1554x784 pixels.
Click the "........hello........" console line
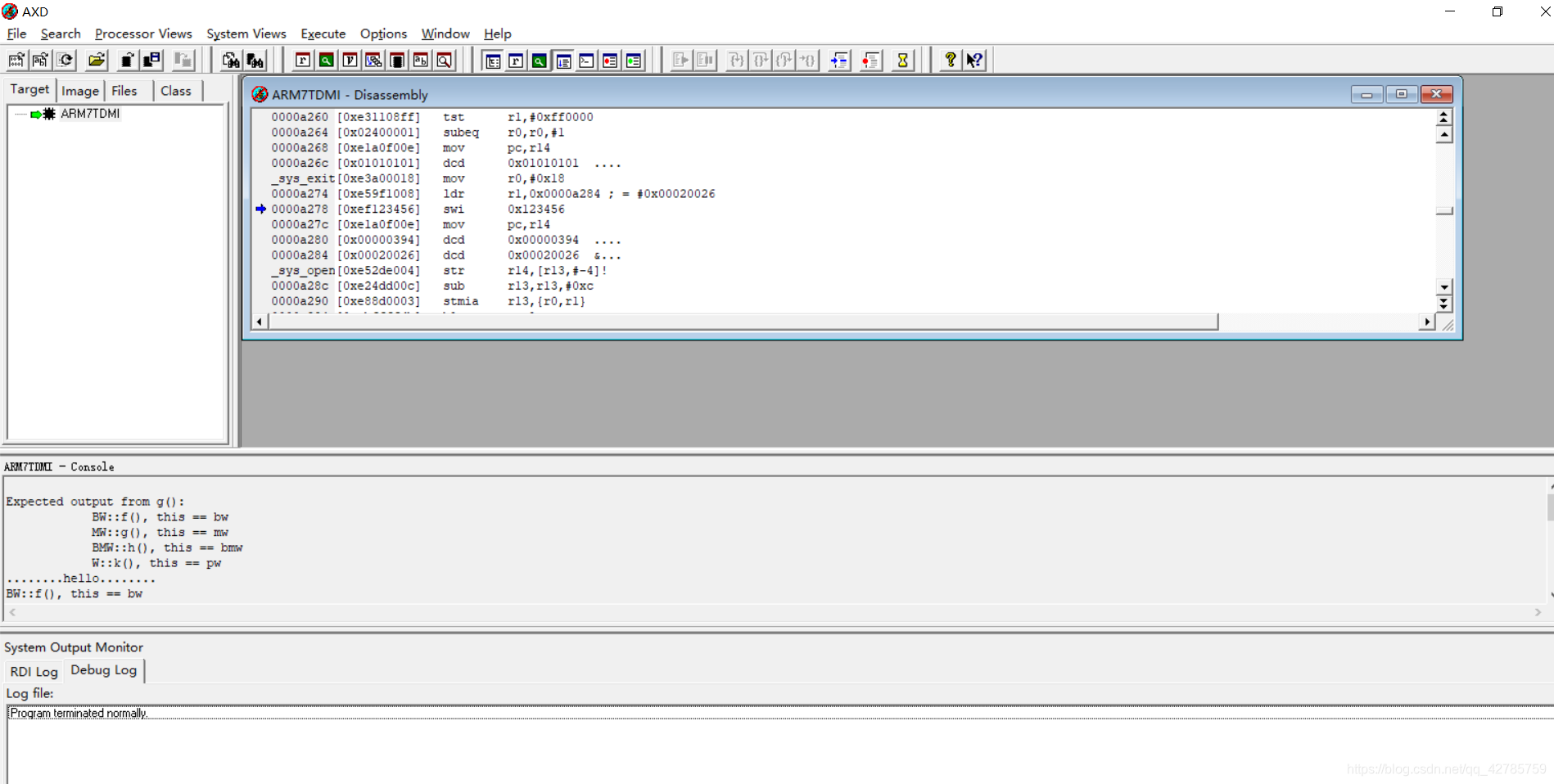80,579
